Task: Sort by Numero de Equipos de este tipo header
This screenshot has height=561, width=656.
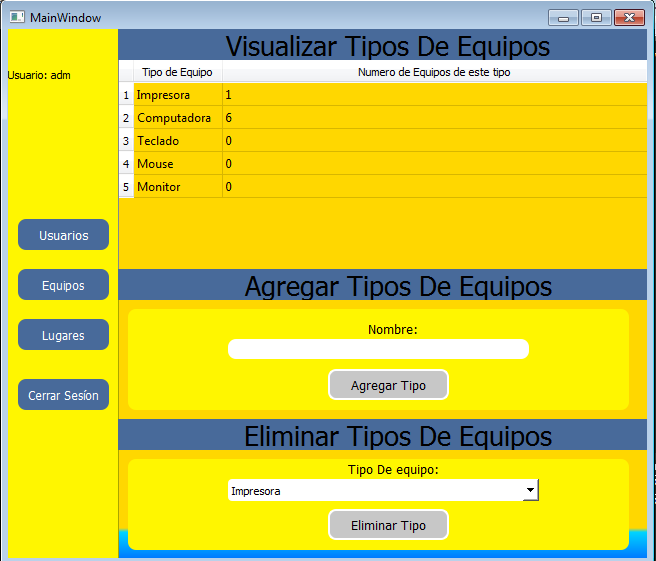Action: (434, 72)
